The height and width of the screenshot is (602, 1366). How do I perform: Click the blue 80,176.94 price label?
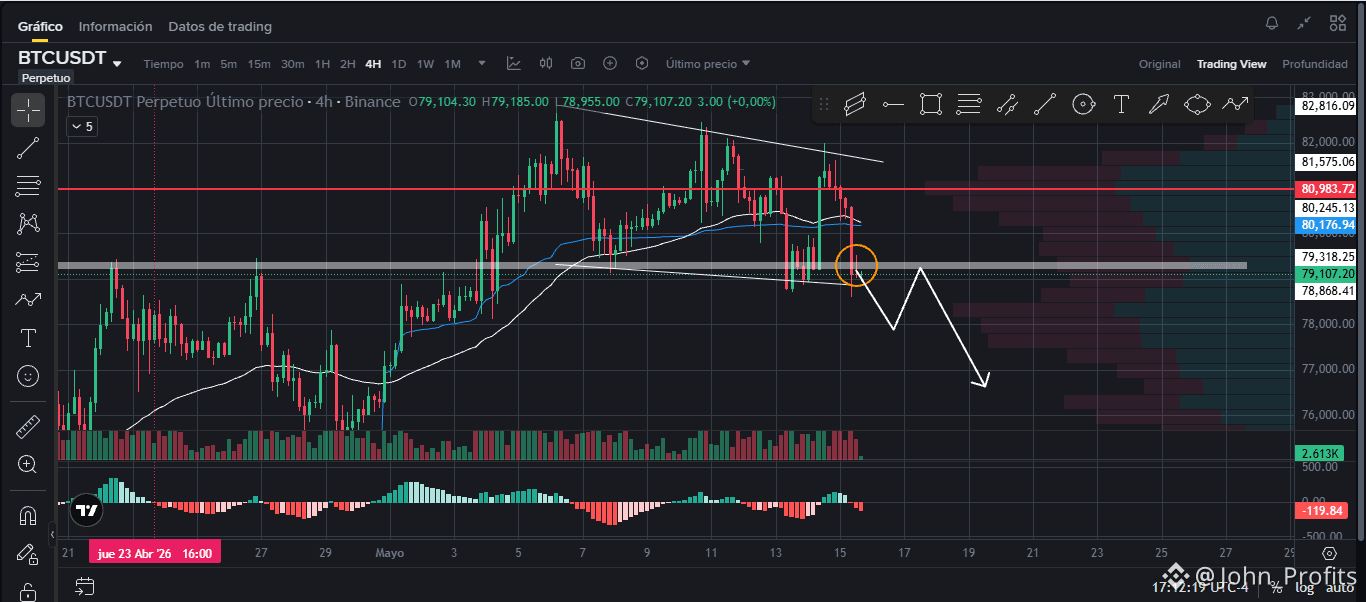1327,225
